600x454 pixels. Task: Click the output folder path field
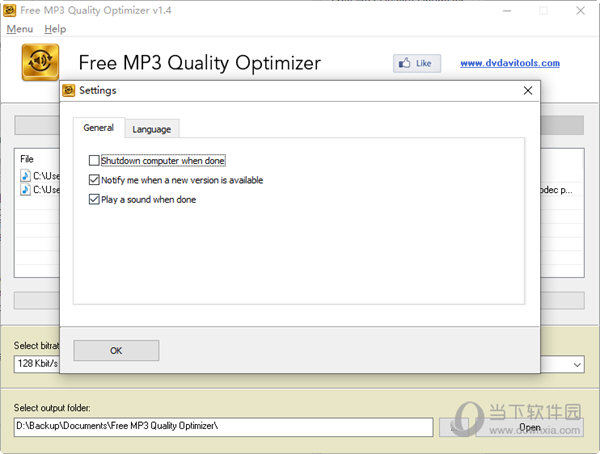click(223, 427)
